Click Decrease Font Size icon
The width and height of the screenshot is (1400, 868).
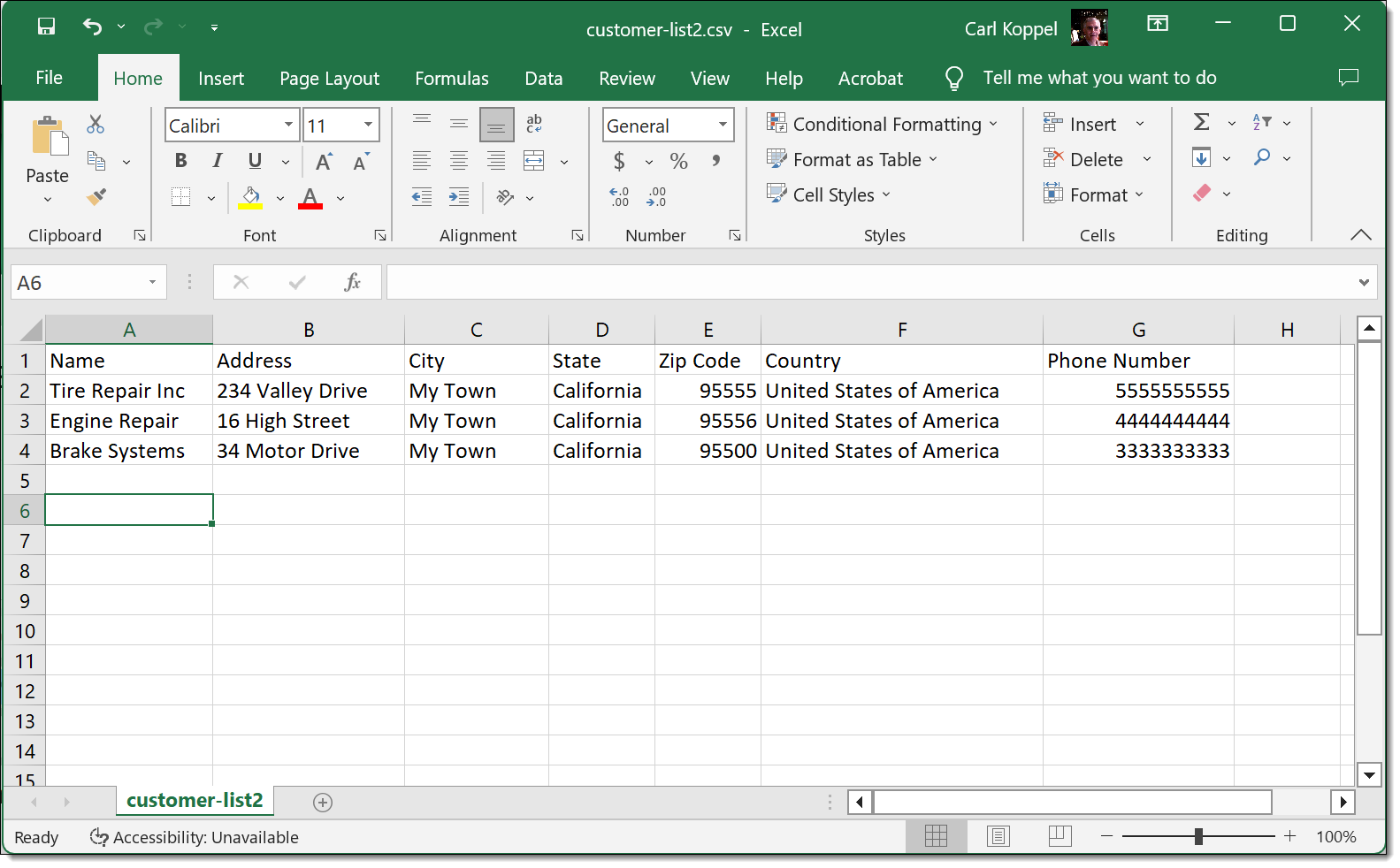(360, 161)
